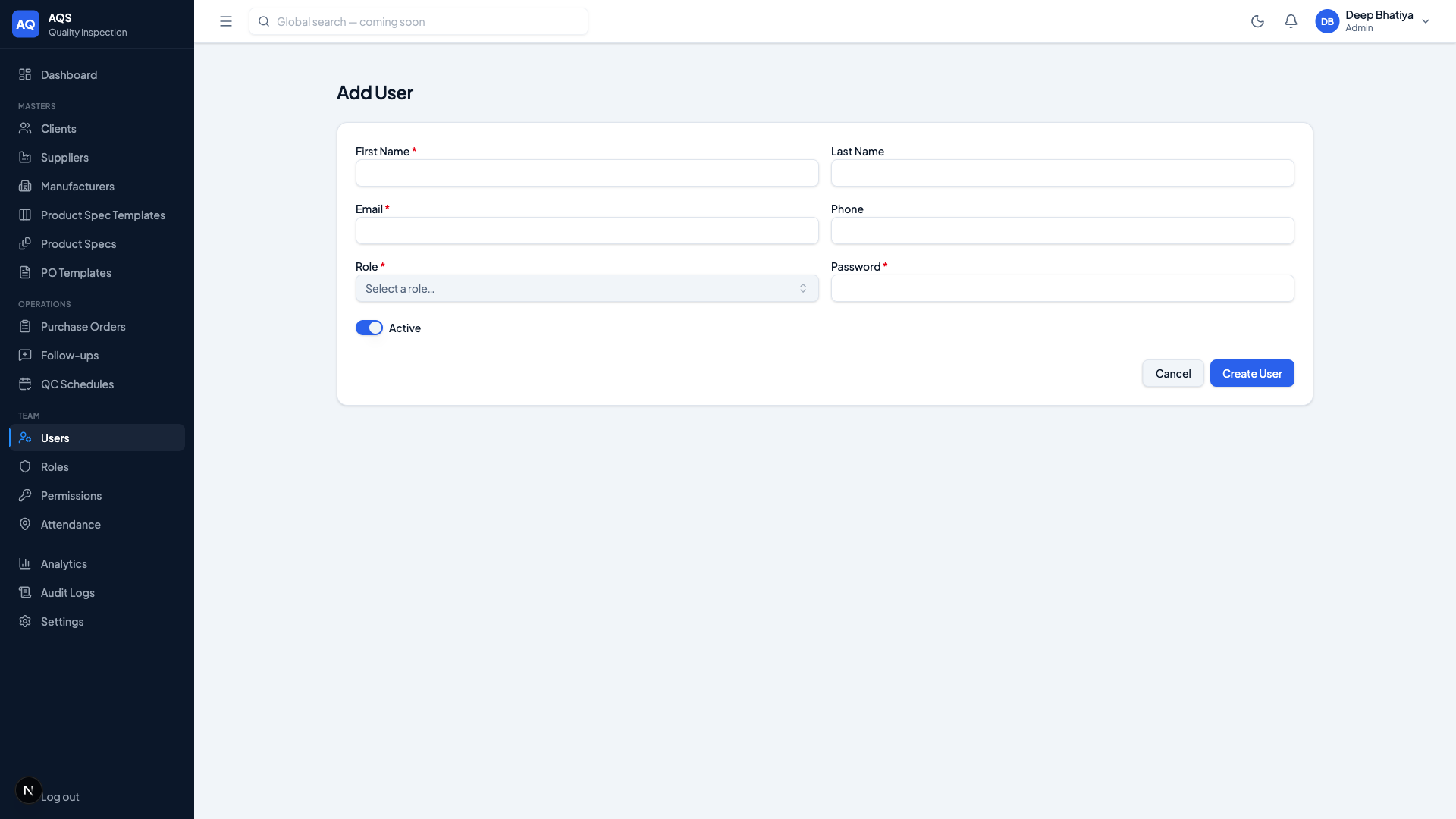Click the AQ logo icon
Viewport: 1456px width, 819px height.
(26, 24)
